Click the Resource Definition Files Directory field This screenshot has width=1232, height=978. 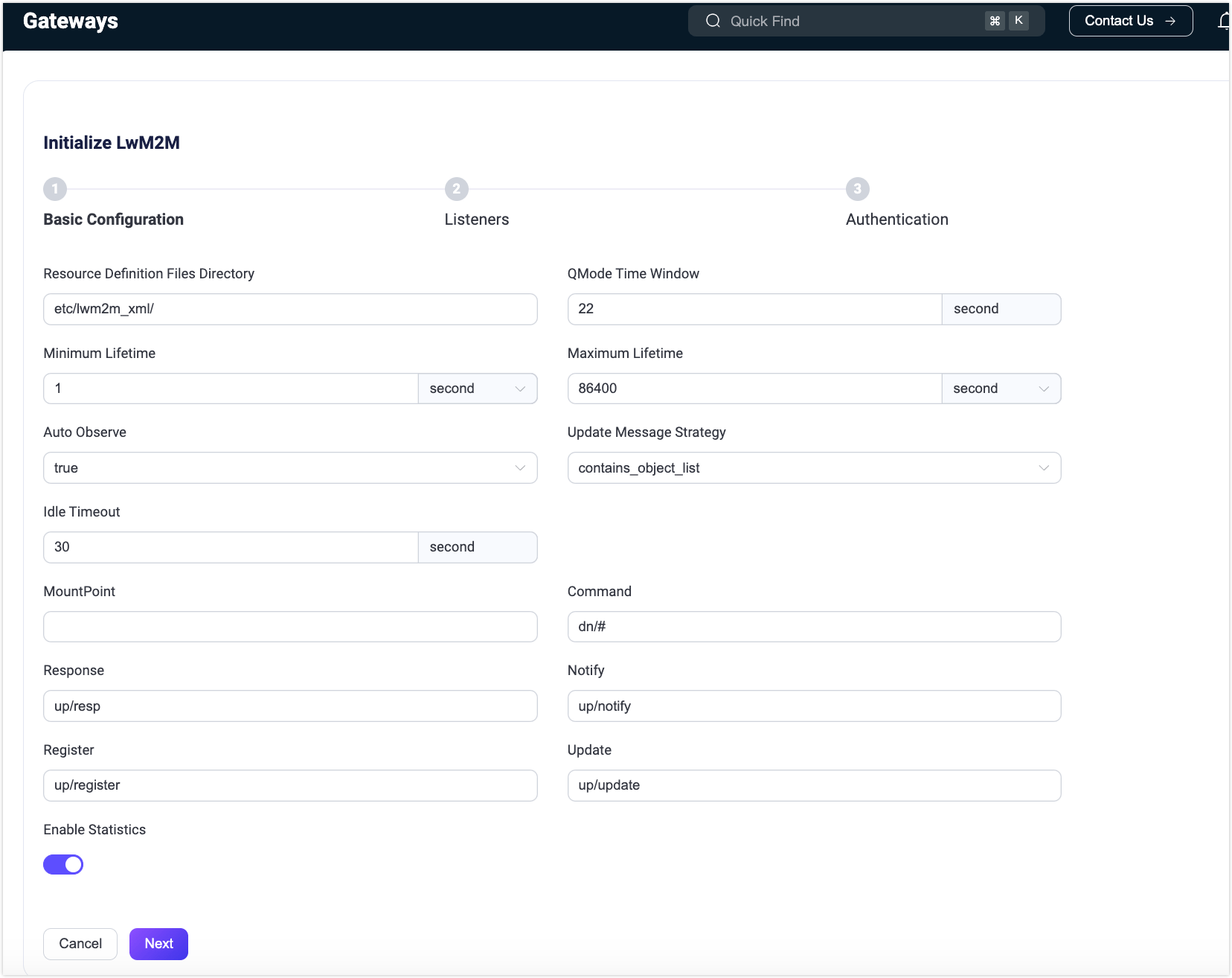coord(290,309)
